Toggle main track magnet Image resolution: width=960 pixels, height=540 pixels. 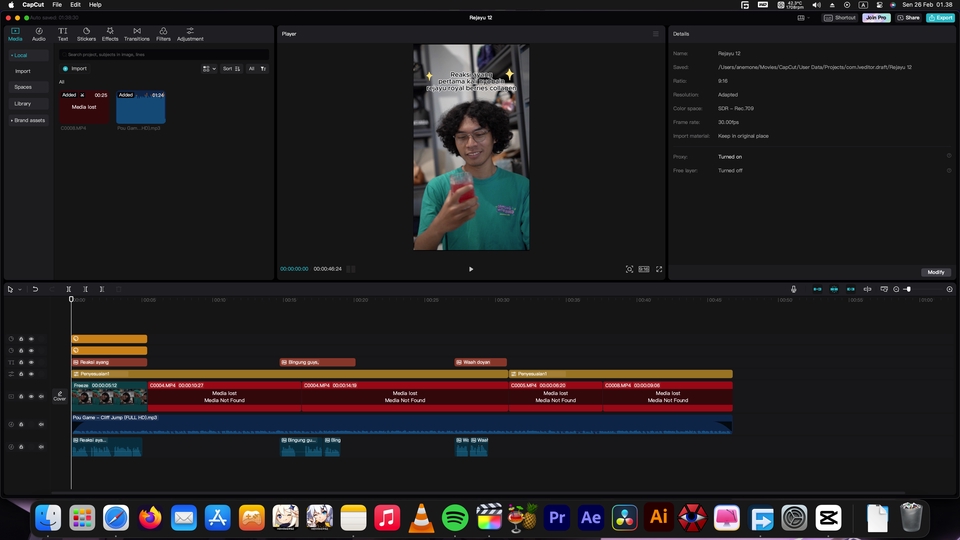point(817,289)
